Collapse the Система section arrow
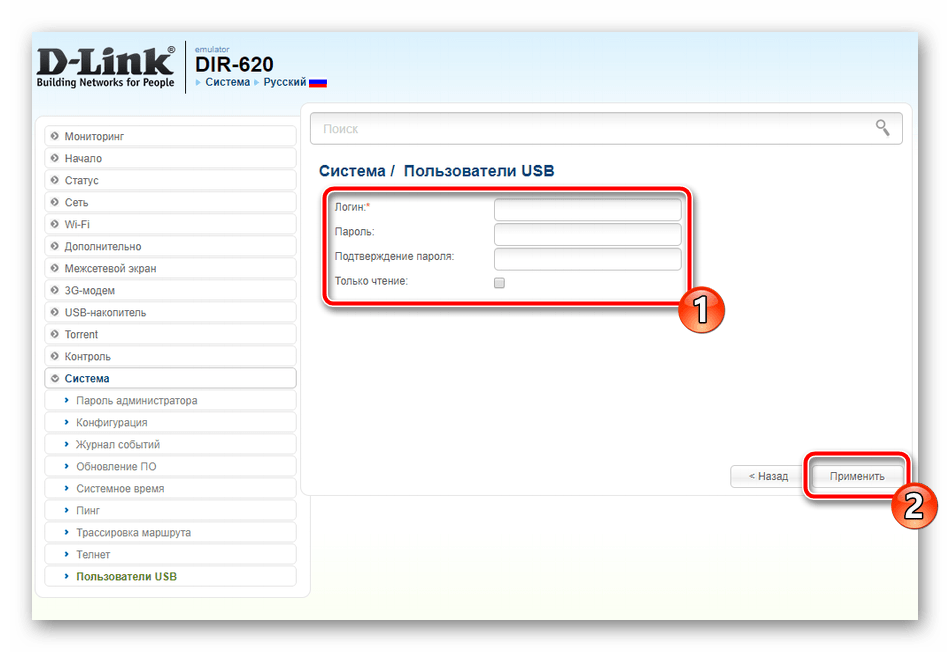950x652 pixels. coord(55,378)
